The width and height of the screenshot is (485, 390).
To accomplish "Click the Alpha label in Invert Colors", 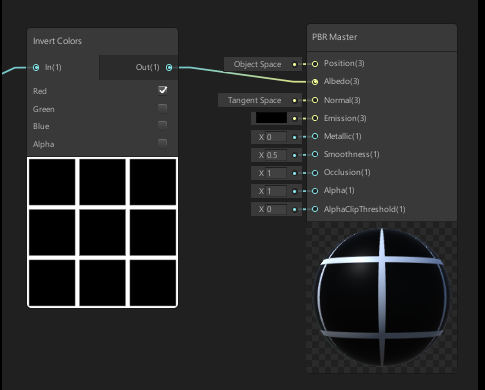I will coord(44,144).
